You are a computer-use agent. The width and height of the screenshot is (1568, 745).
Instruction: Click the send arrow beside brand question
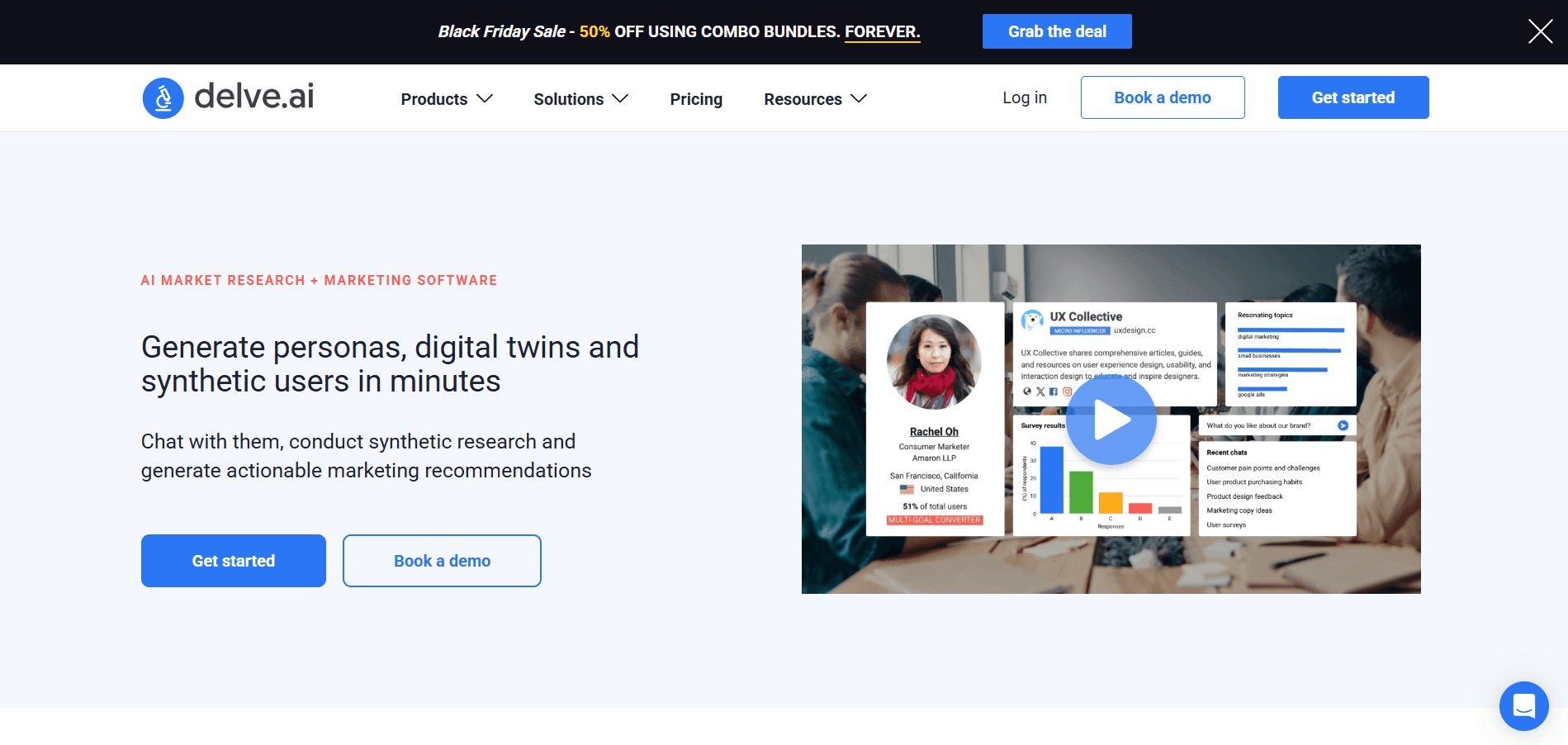(1343, 426)
